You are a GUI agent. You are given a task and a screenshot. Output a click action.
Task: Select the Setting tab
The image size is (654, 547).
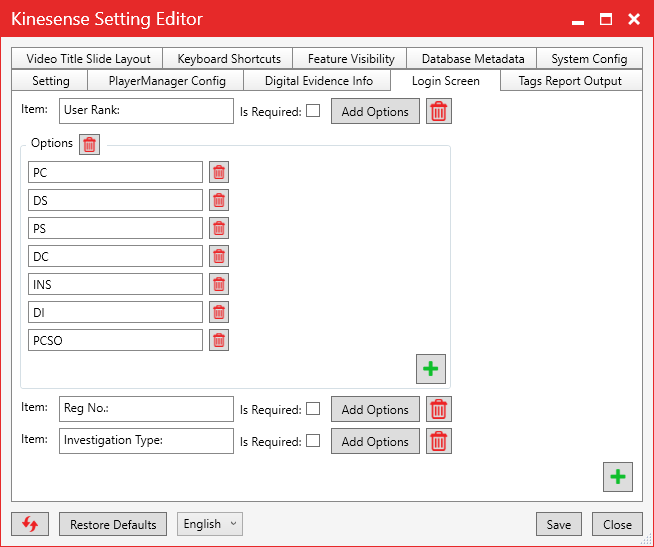click(x=50, y=81)
